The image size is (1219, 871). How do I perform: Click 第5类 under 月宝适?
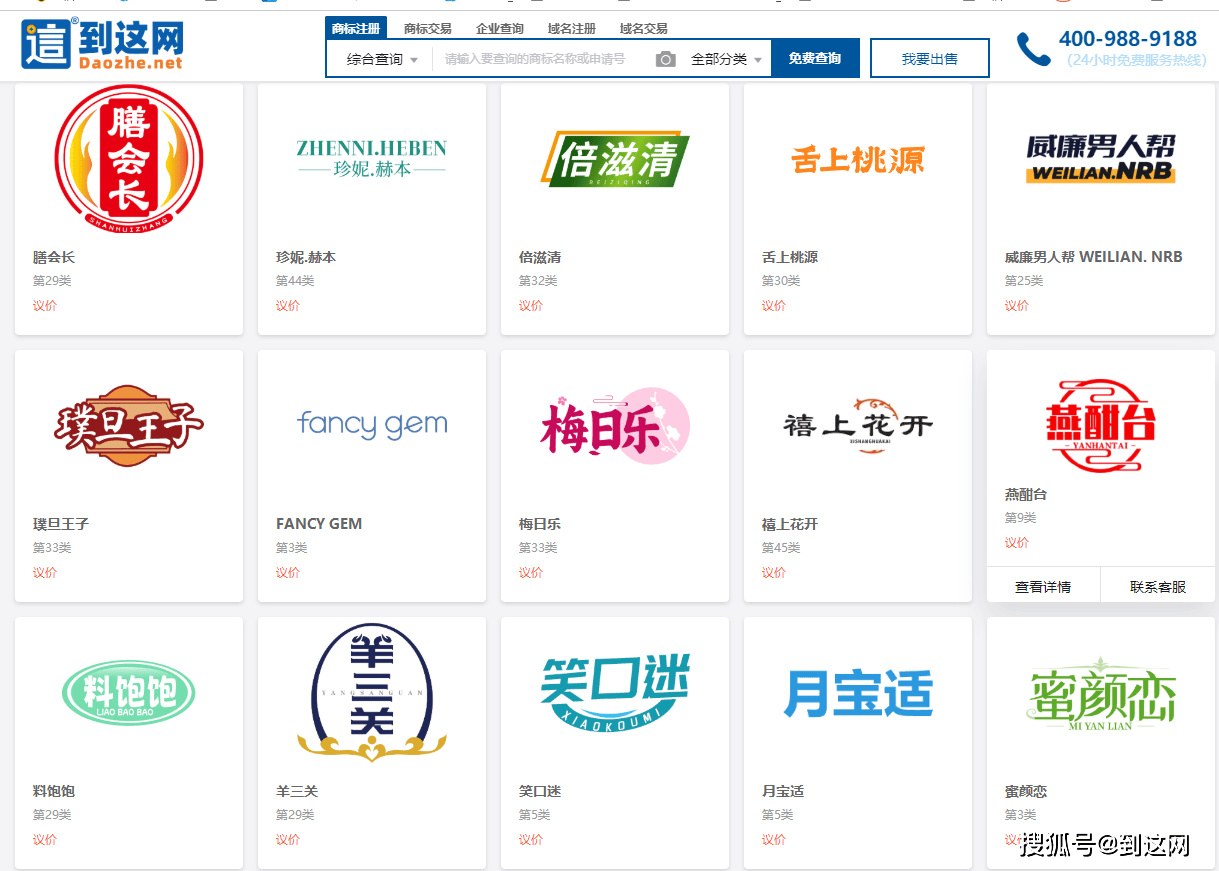point(777,815)
